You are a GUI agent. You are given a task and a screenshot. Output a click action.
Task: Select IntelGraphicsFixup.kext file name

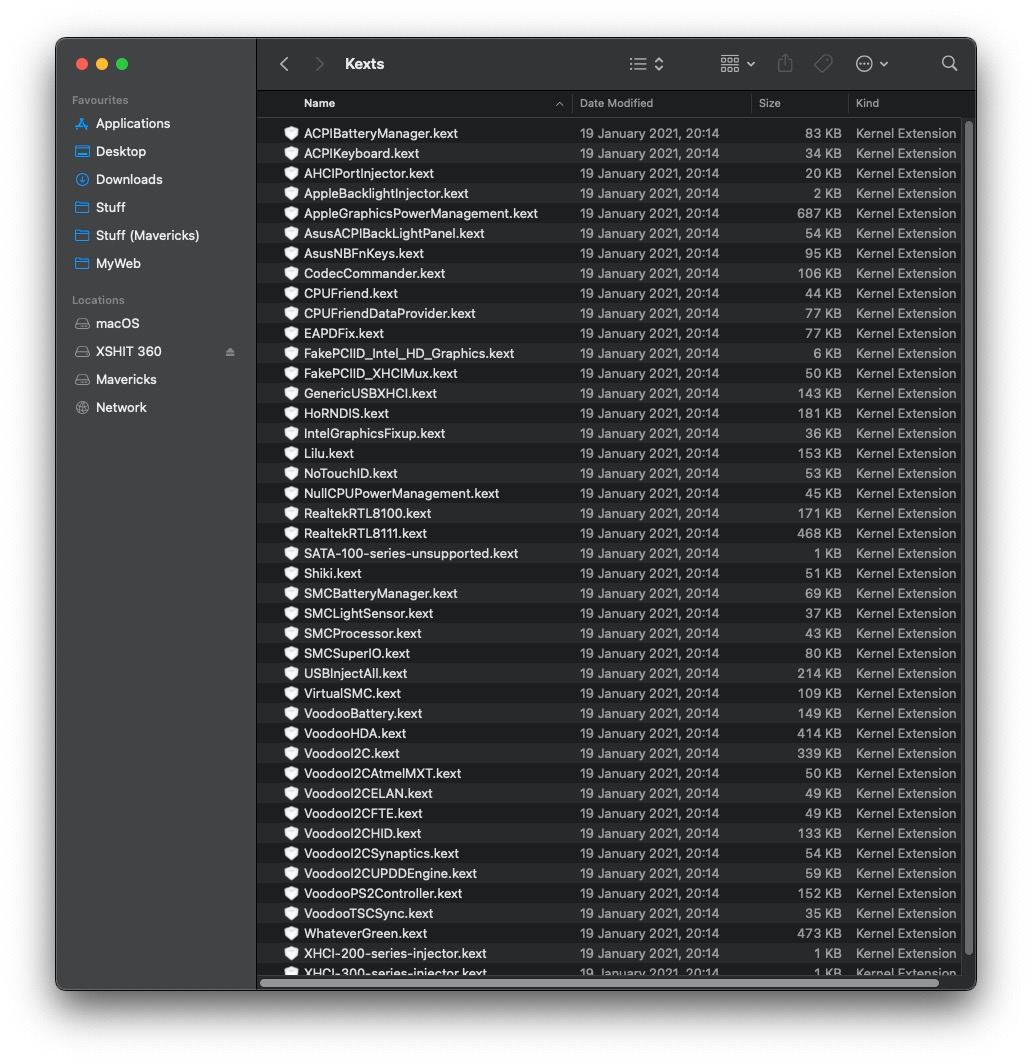point(374,434)
